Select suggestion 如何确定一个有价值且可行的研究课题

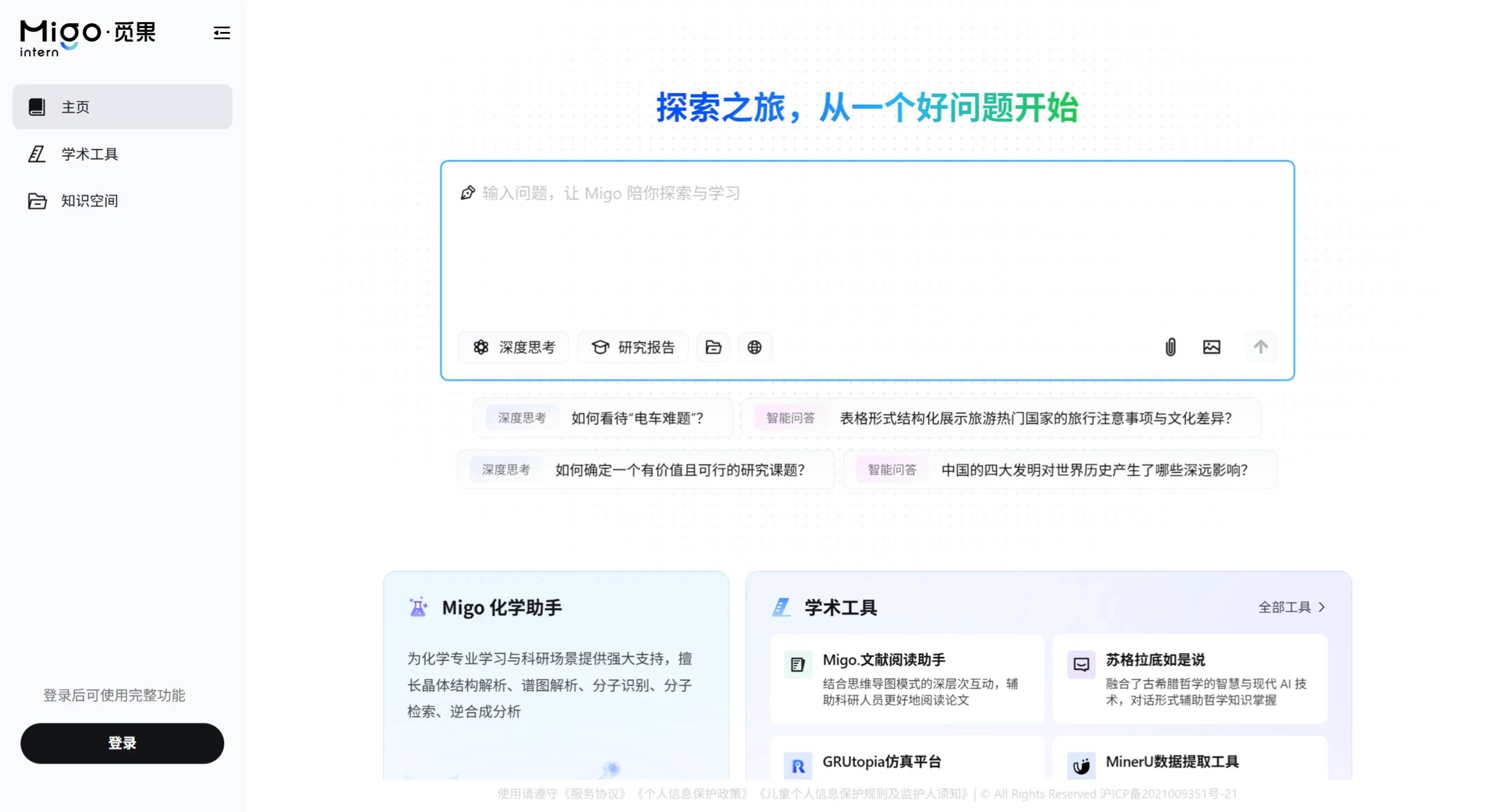point(645,469)
